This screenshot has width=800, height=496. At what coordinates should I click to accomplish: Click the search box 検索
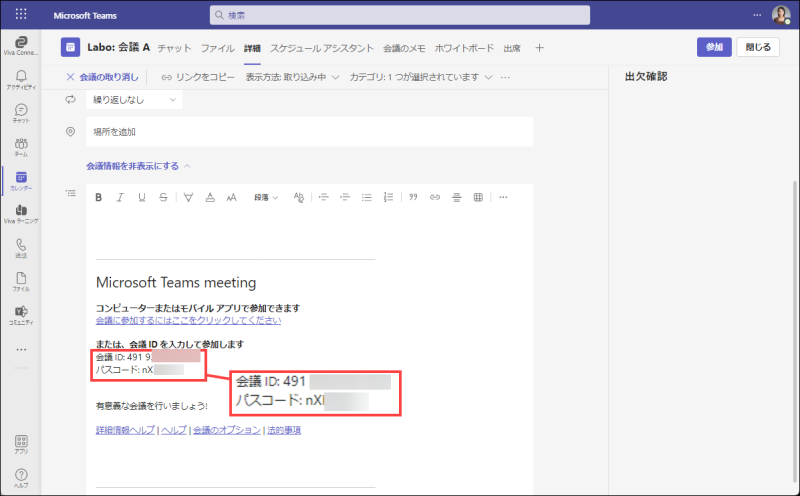tap(399, 15)
